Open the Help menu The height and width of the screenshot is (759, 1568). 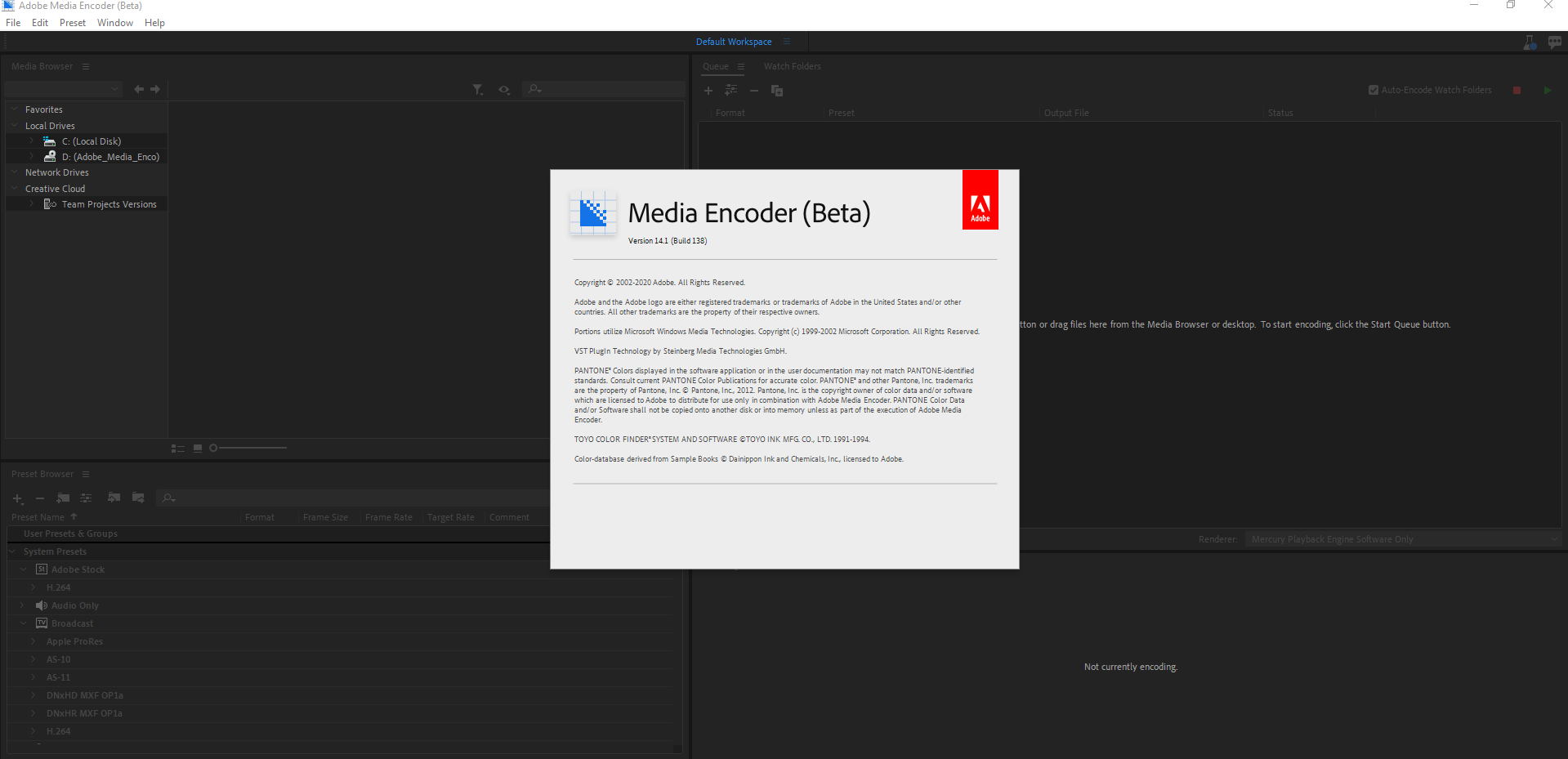[x=155, y=23]
